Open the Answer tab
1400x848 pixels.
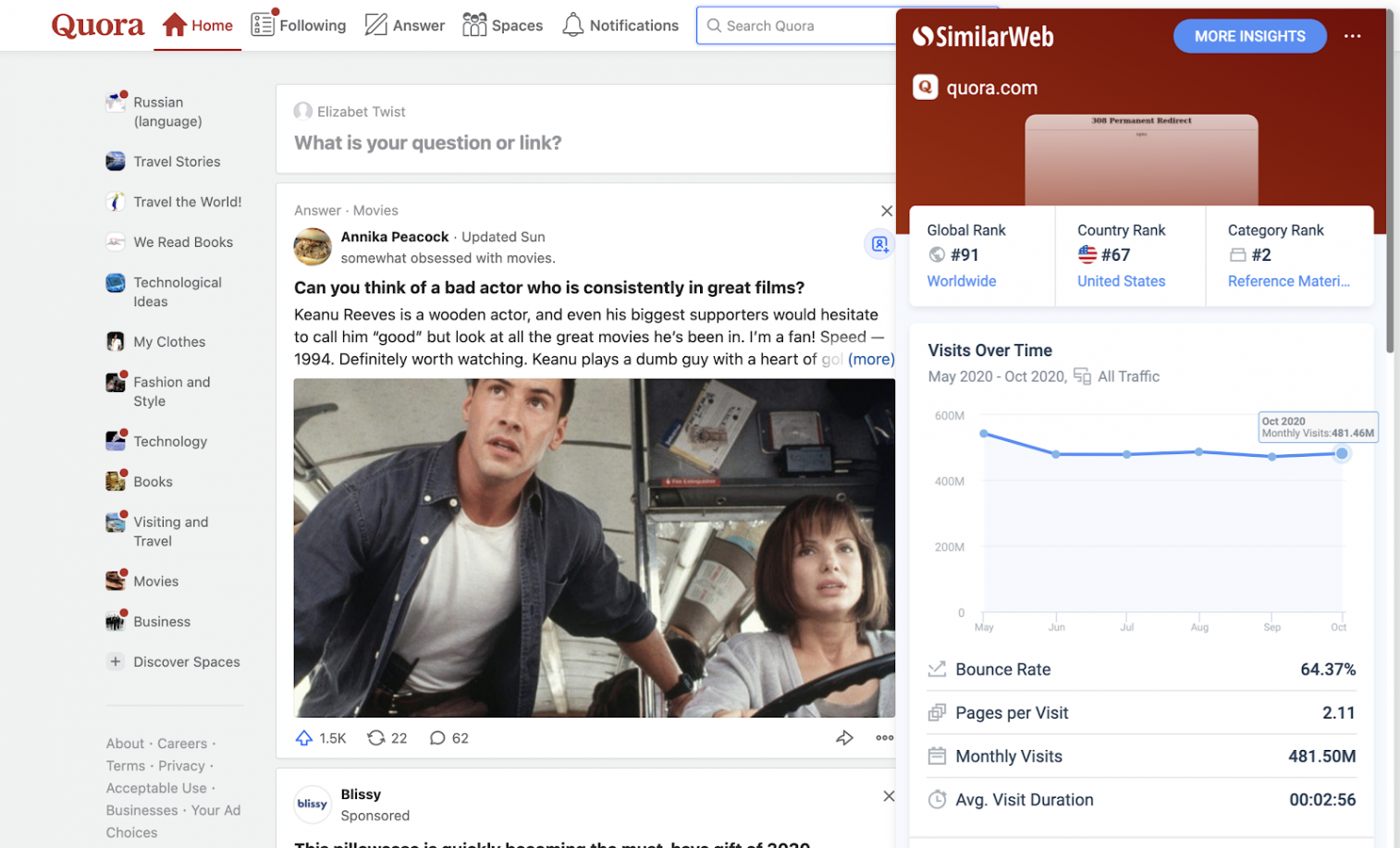pyautogui.click(x=405, y=25)
